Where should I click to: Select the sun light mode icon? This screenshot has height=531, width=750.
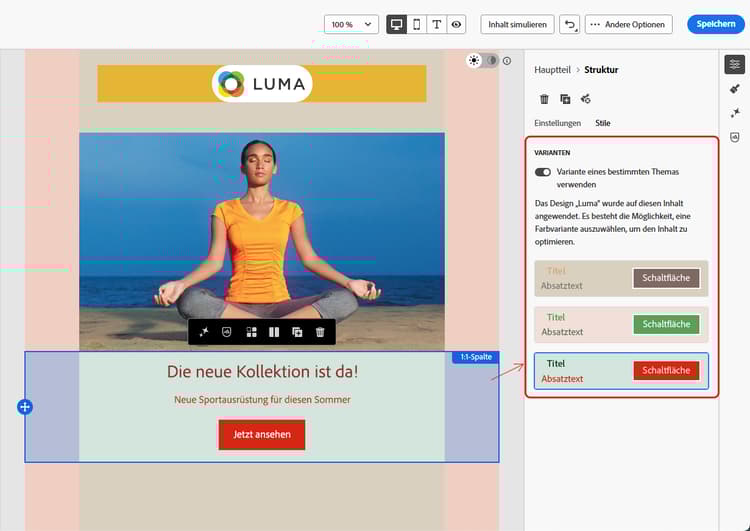(474, 61)
